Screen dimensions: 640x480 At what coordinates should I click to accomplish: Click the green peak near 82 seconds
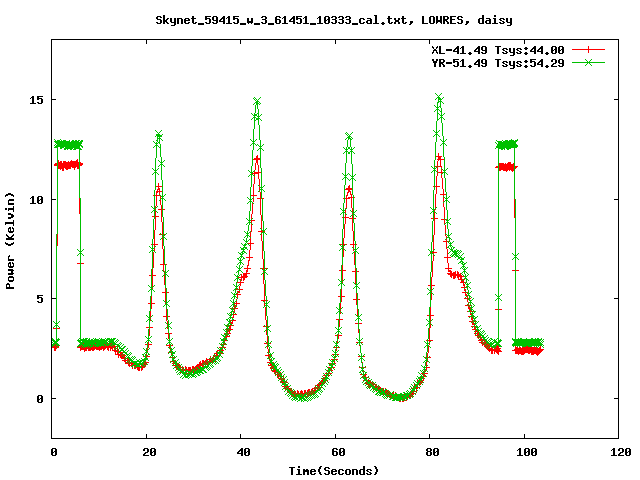tap(439, 97)
